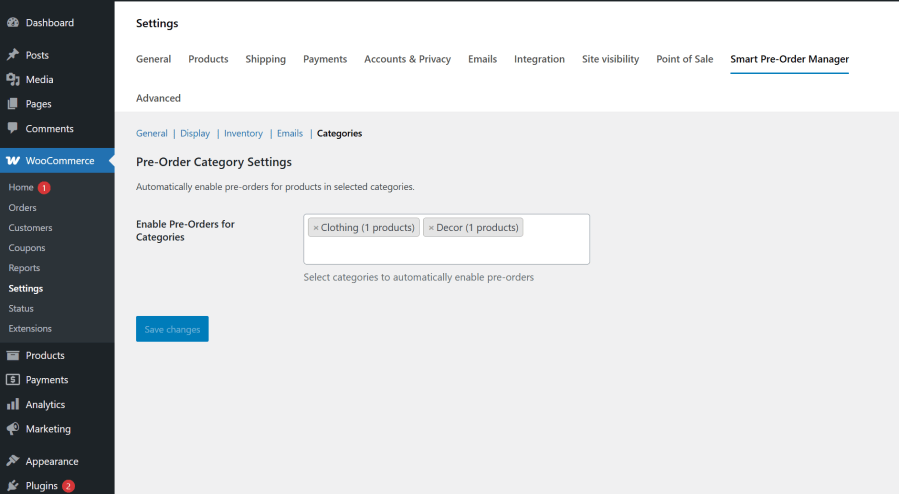
Task: Open the Point of Sale tab
Action: (685, 59)
